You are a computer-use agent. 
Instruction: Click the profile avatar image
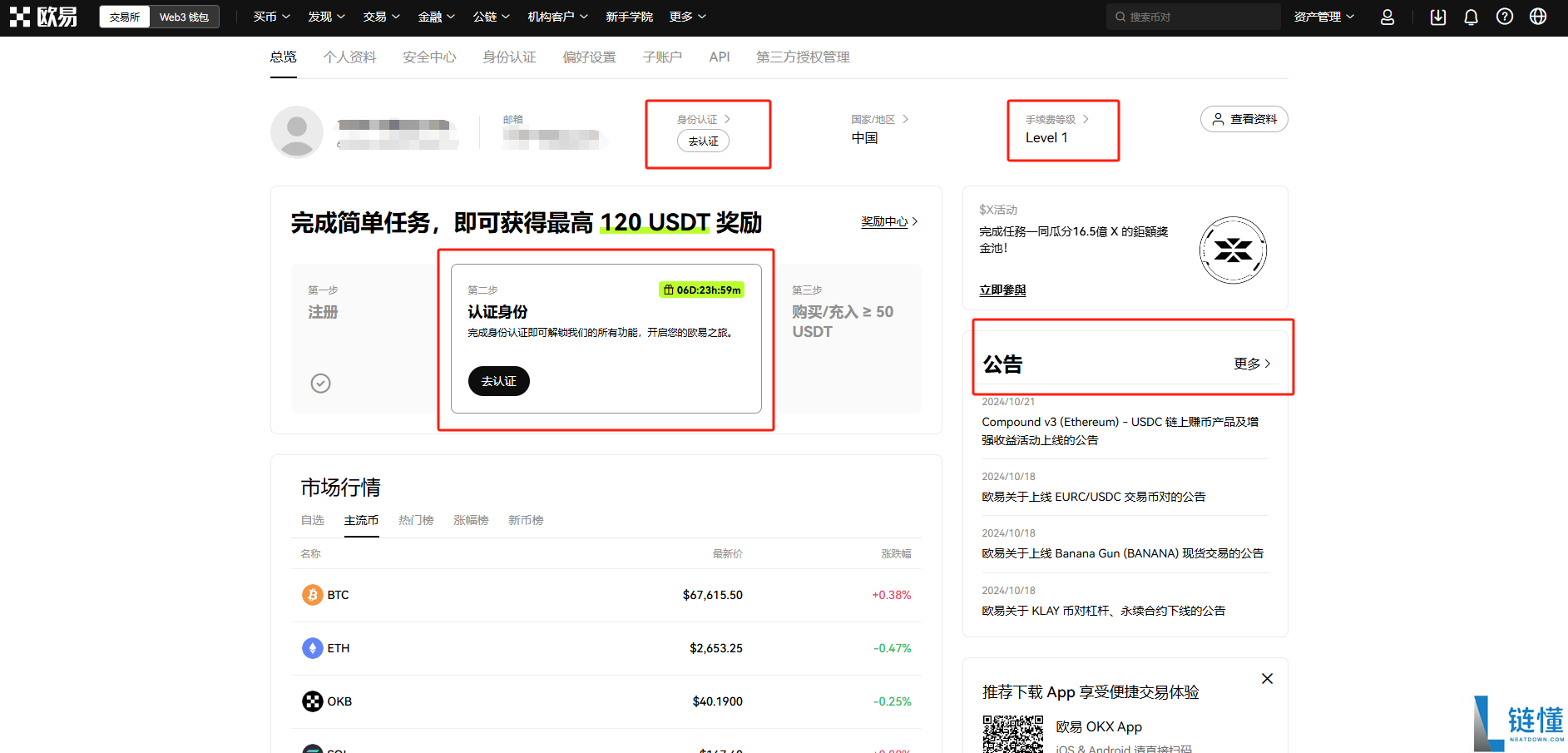tap(297, 132)
